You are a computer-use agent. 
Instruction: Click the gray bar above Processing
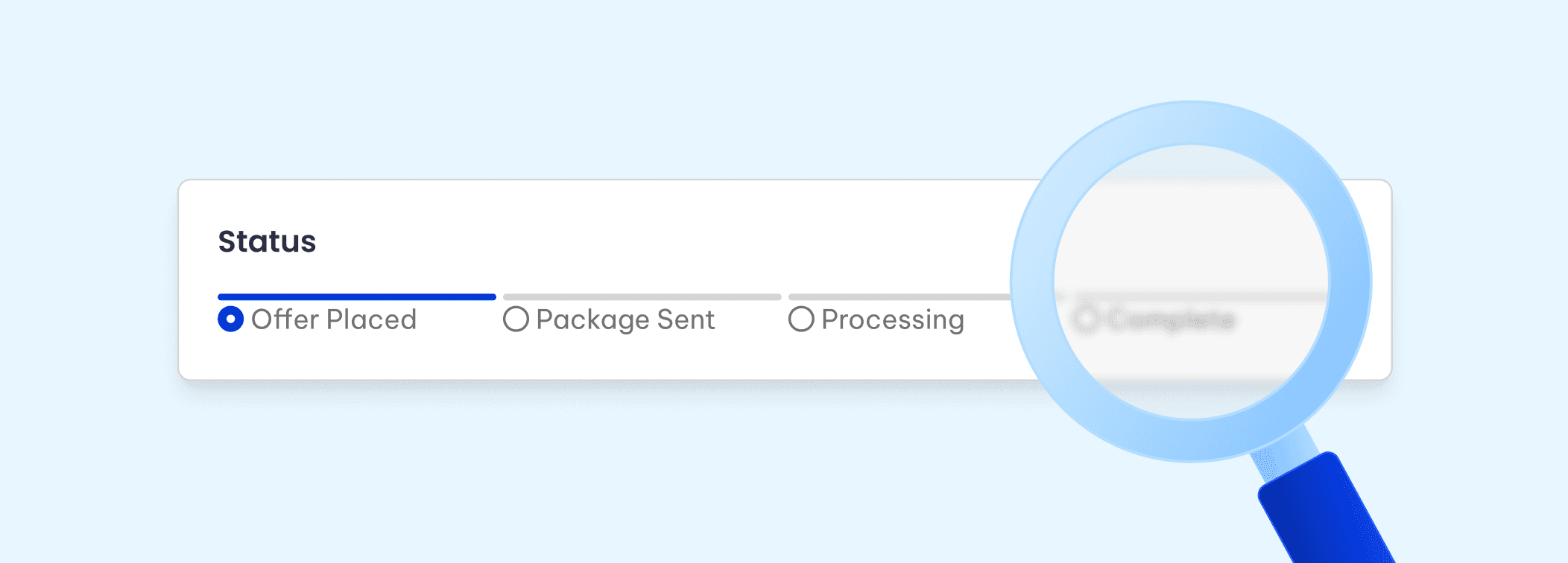[900, 297]
